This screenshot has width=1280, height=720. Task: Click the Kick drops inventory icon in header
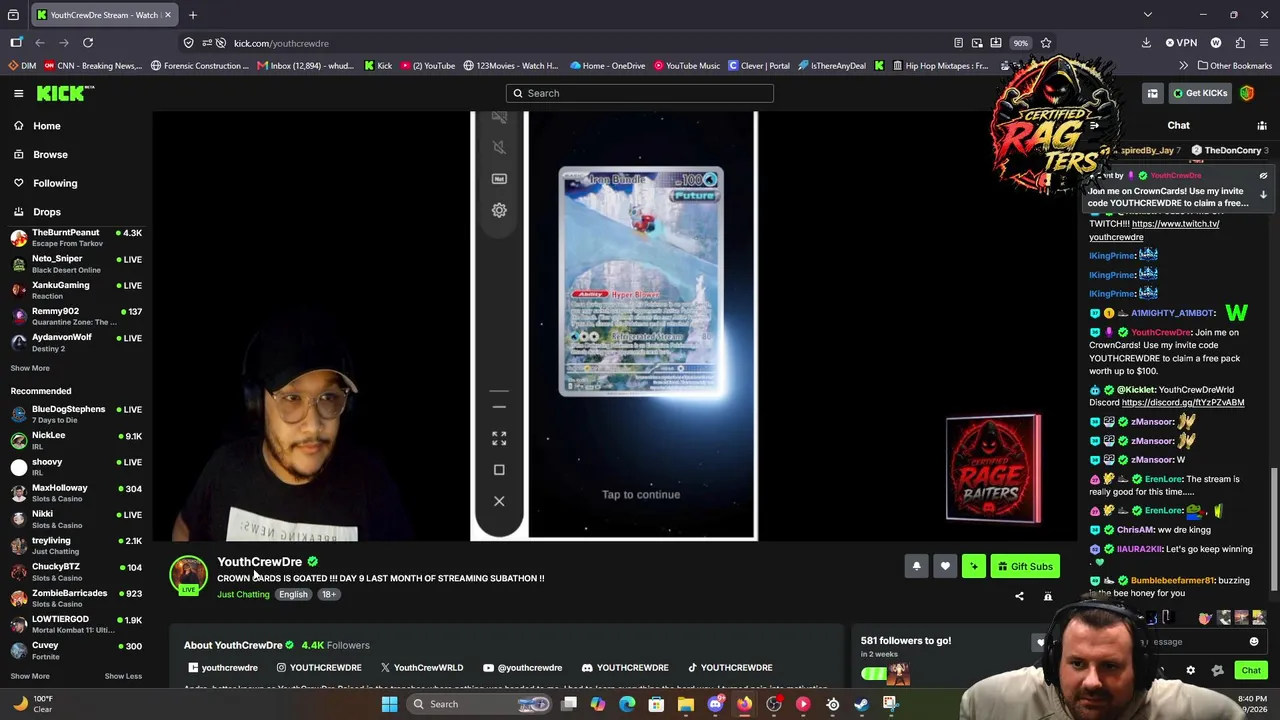pyautogui.click(x=1153, y=93)
